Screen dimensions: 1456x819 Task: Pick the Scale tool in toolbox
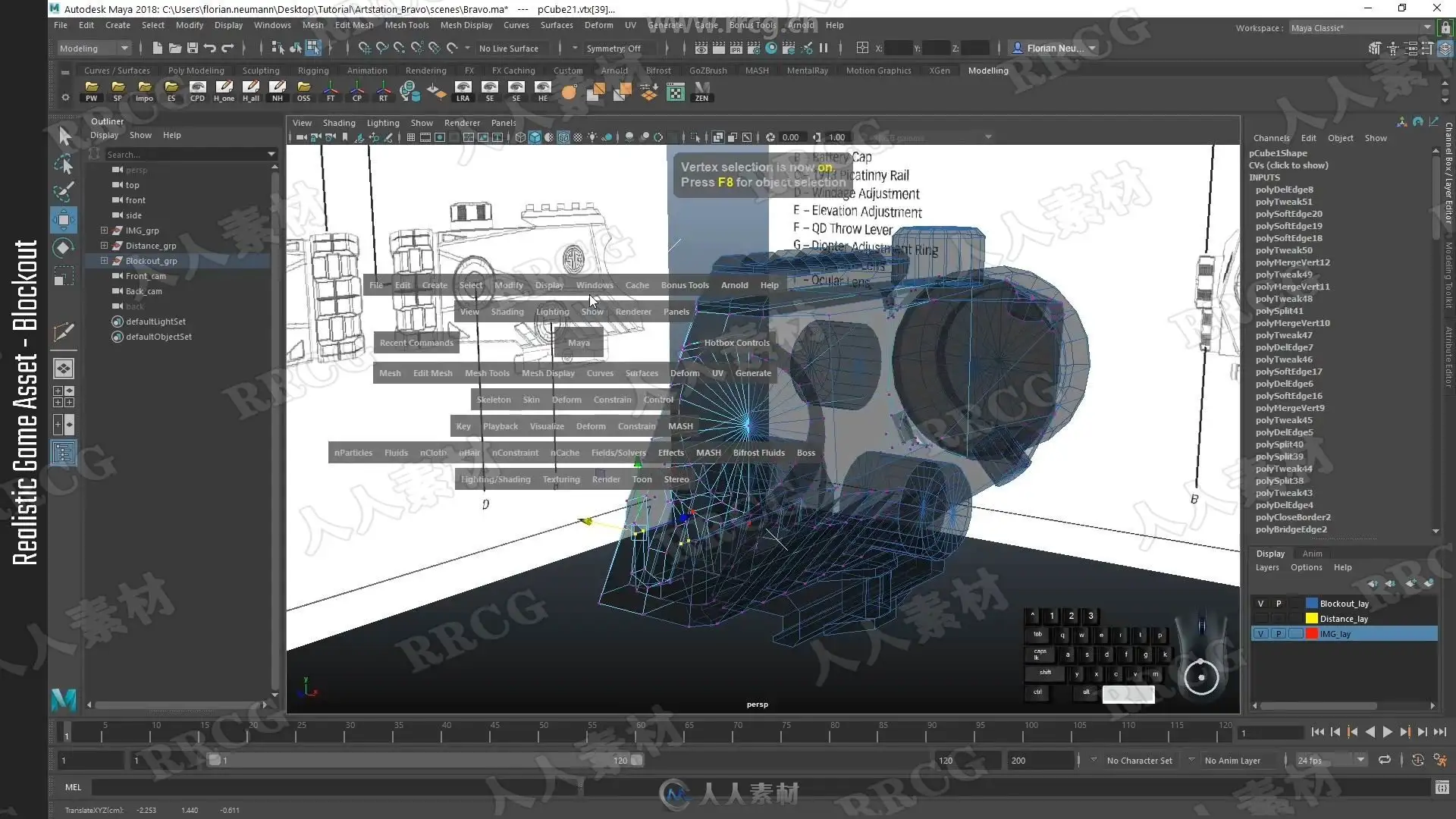click(x=64, y=276)
